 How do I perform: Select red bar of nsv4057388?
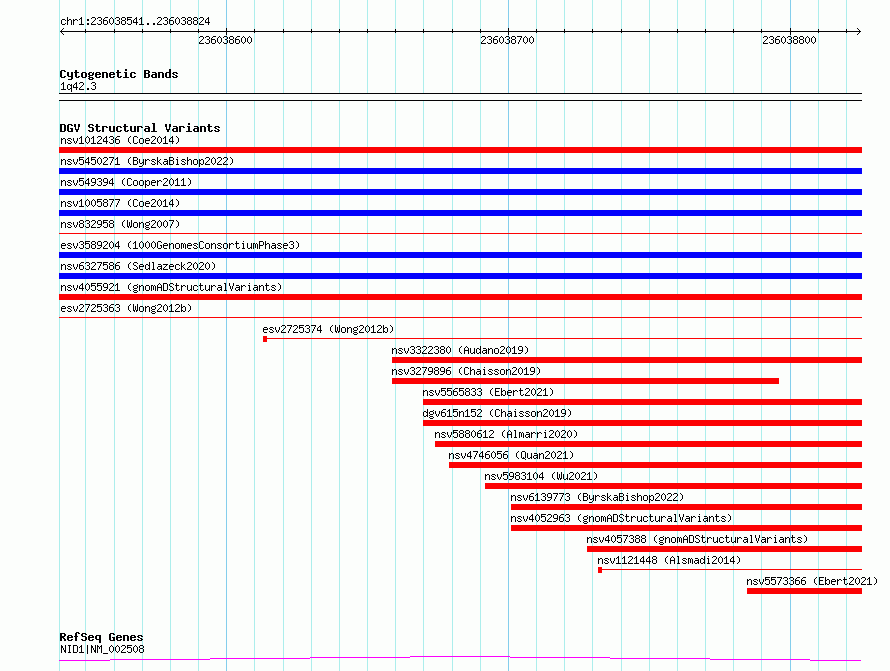724,549
